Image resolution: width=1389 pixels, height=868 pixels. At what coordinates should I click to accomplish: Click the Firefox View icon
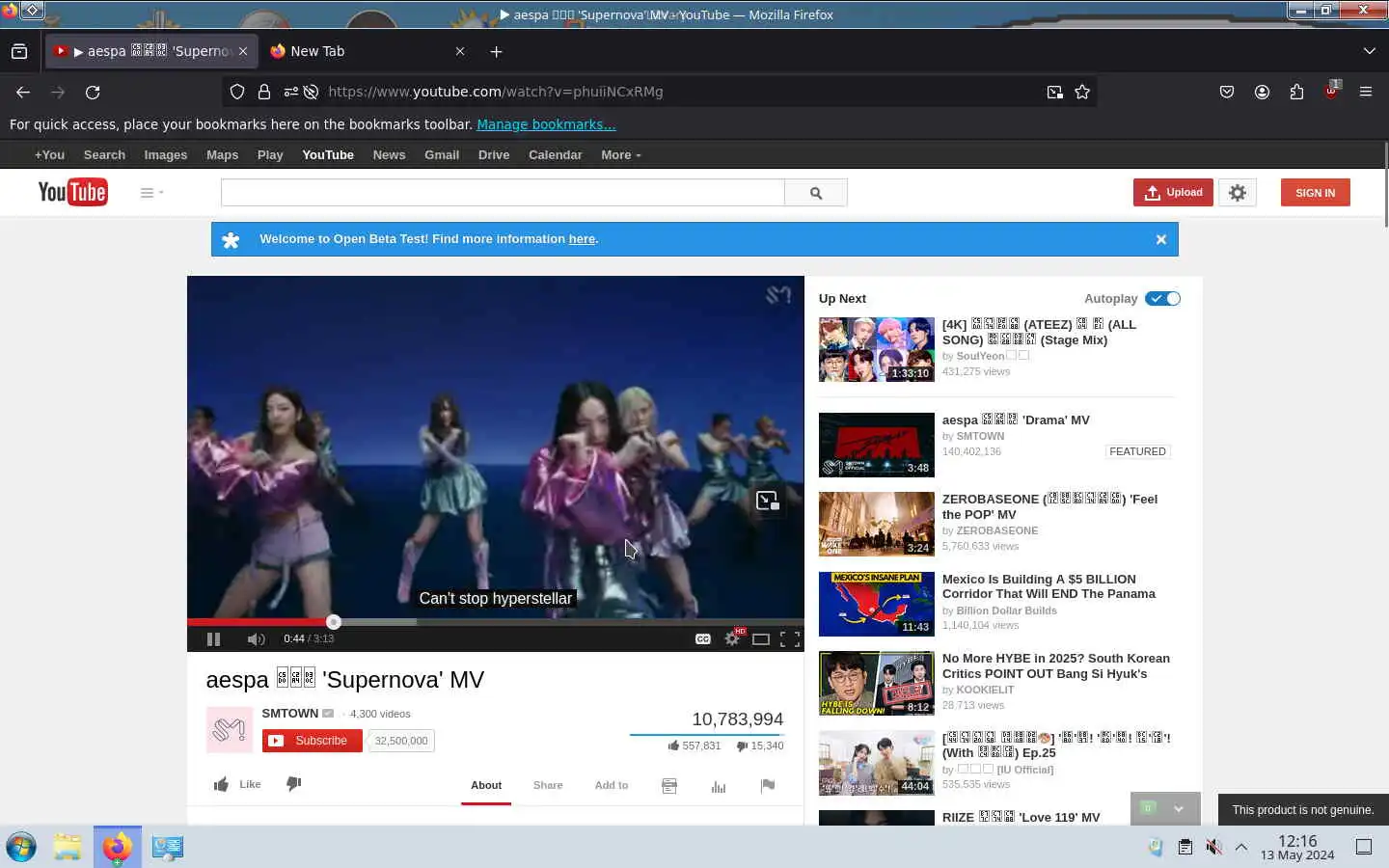[x=19, y=51]
